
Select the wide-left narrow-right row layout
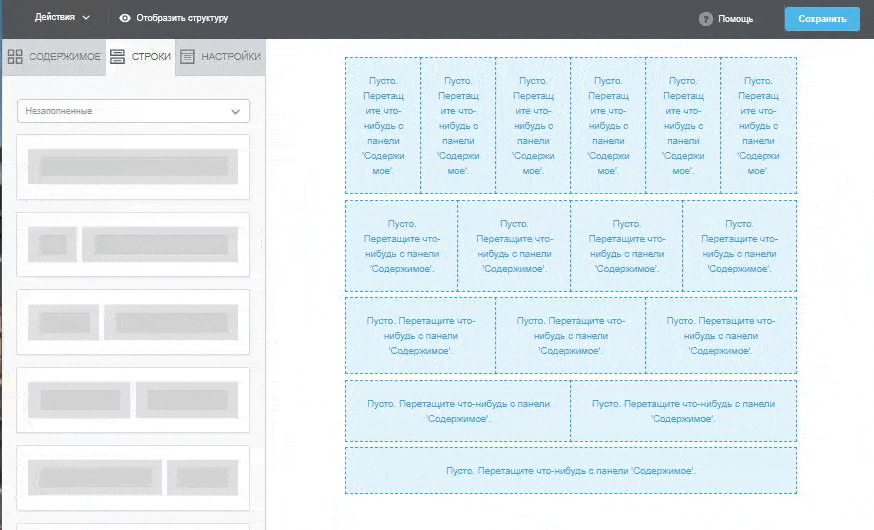point(133,478)
